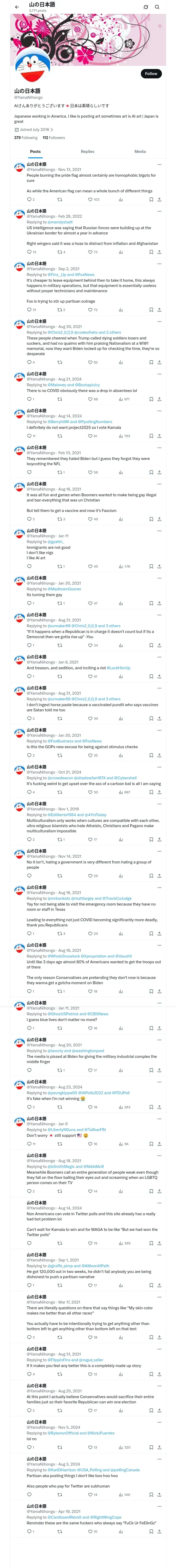Open more options on the Nov 13, 2021 post
Viewport: 176px width, 1568px height.
tap(159, 164)
